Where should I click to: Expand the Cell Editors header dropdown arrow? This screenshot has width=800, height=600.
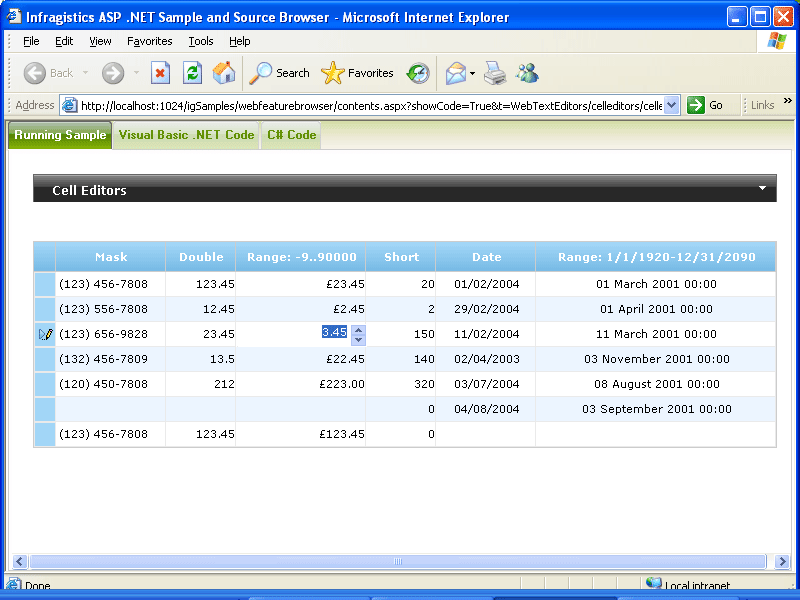[x=763, y=187]
